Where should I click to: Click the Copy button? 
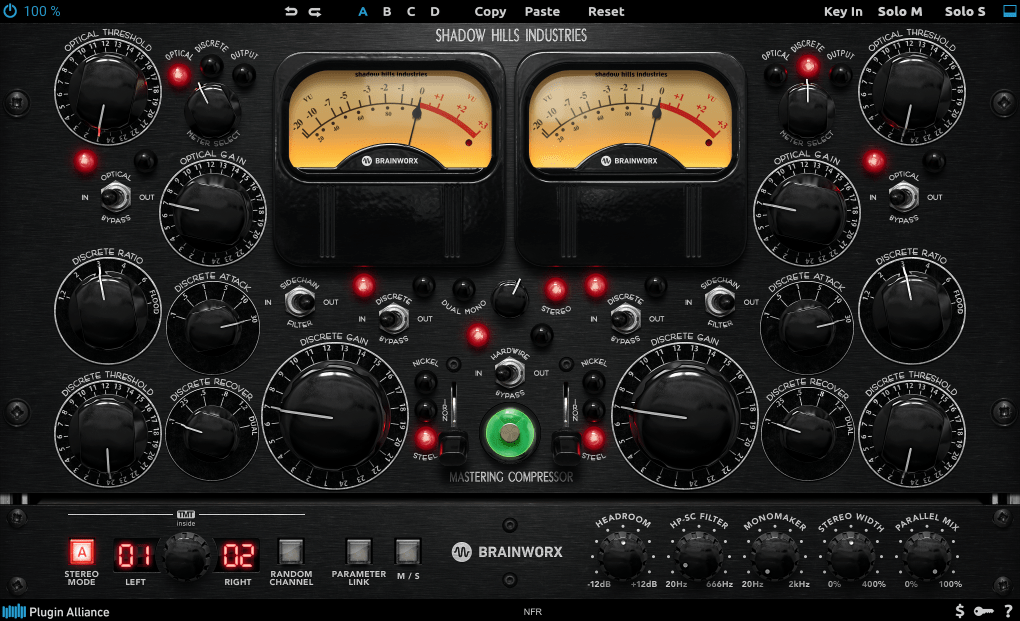click(490, 12)
